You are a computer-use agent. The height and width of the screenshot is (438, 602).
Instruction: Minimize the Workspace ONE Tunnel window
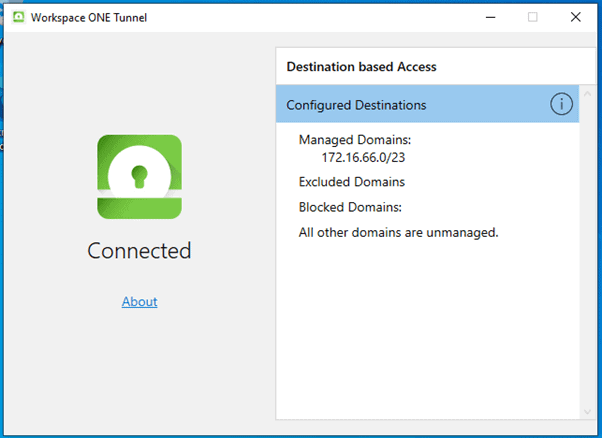[491, 17]
